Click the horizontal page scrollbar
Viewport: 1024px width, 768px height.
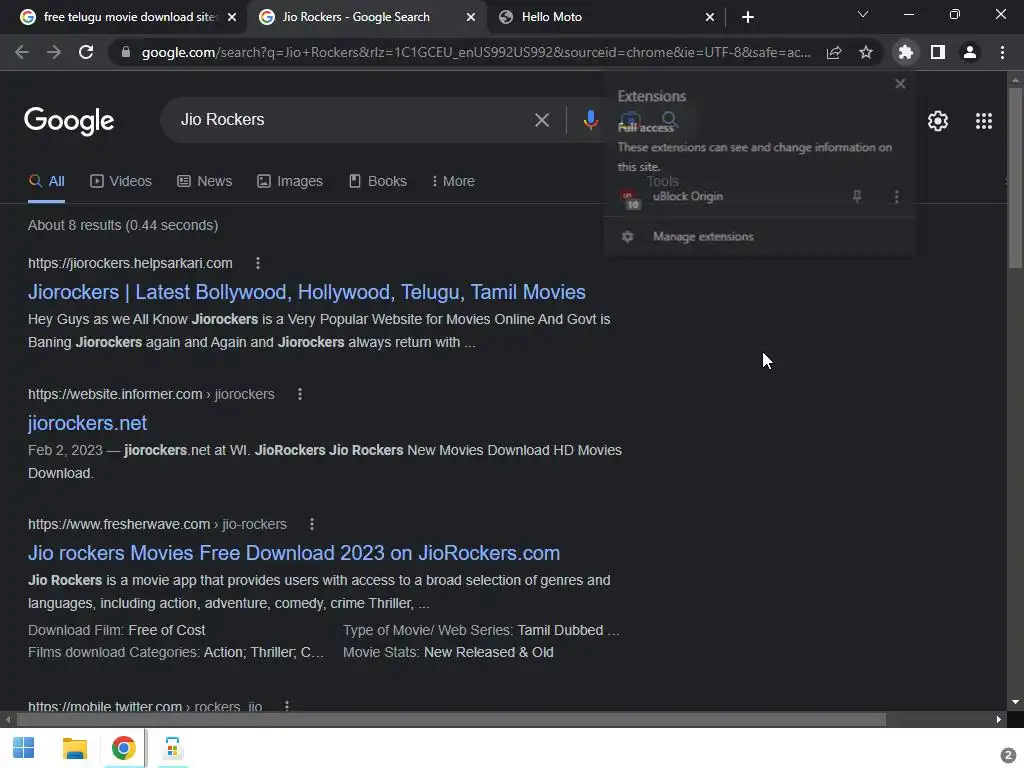point(451,719)
